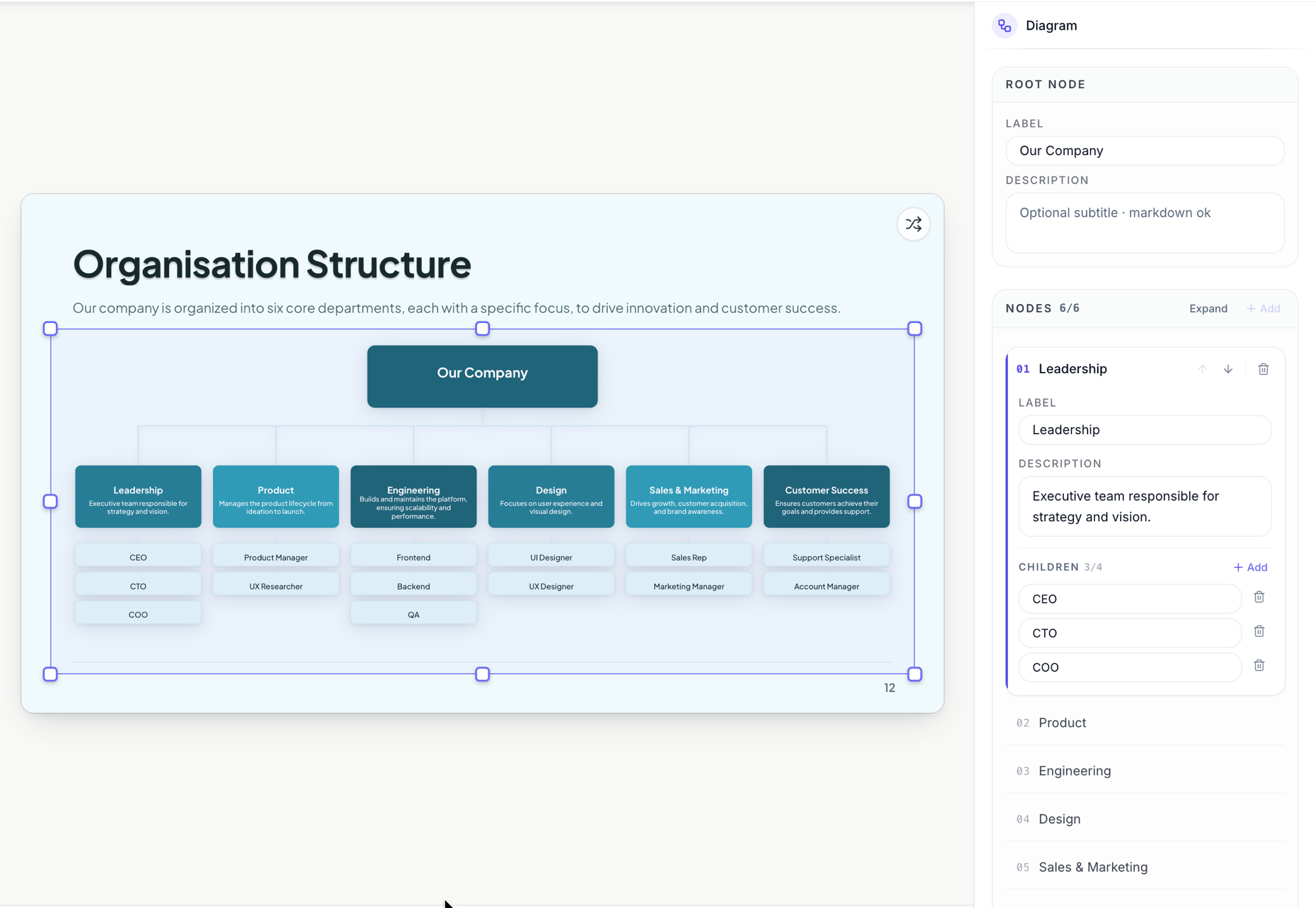
Task: Delete the CEO child entry
Action: [x=1259, y=597]
